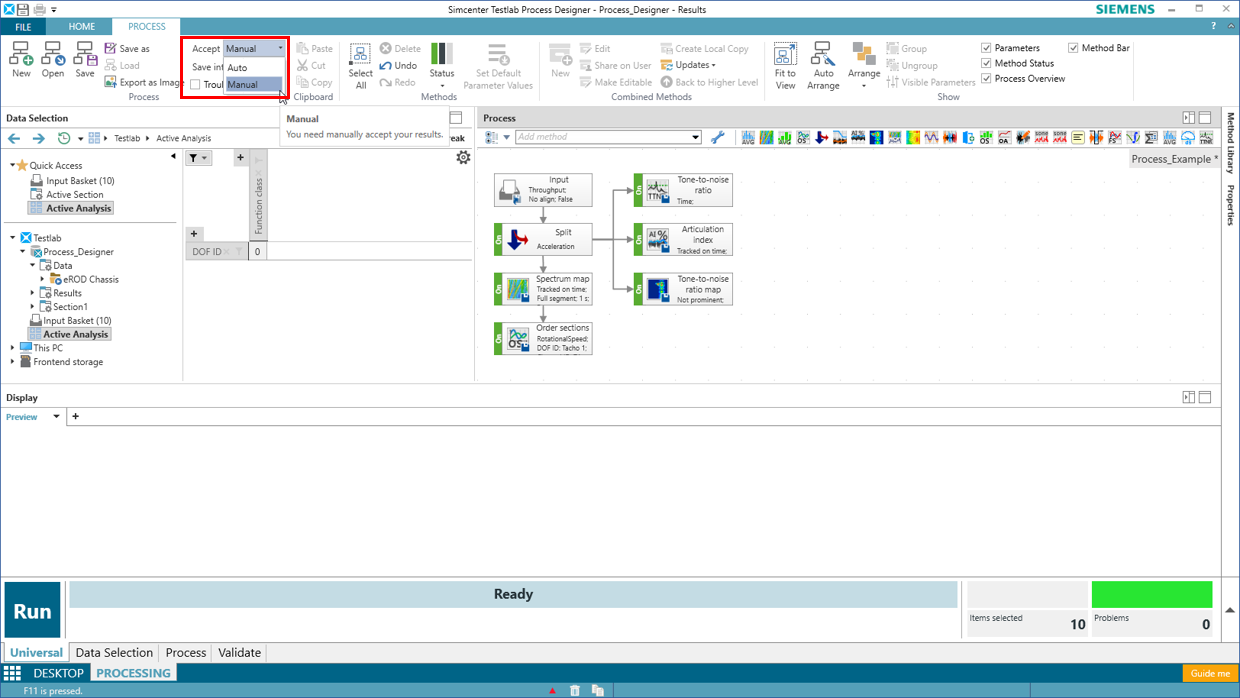The width and height of the screenshot is (1240, 698).
Task: Click the Save process icon
Action: pos(85,56)
